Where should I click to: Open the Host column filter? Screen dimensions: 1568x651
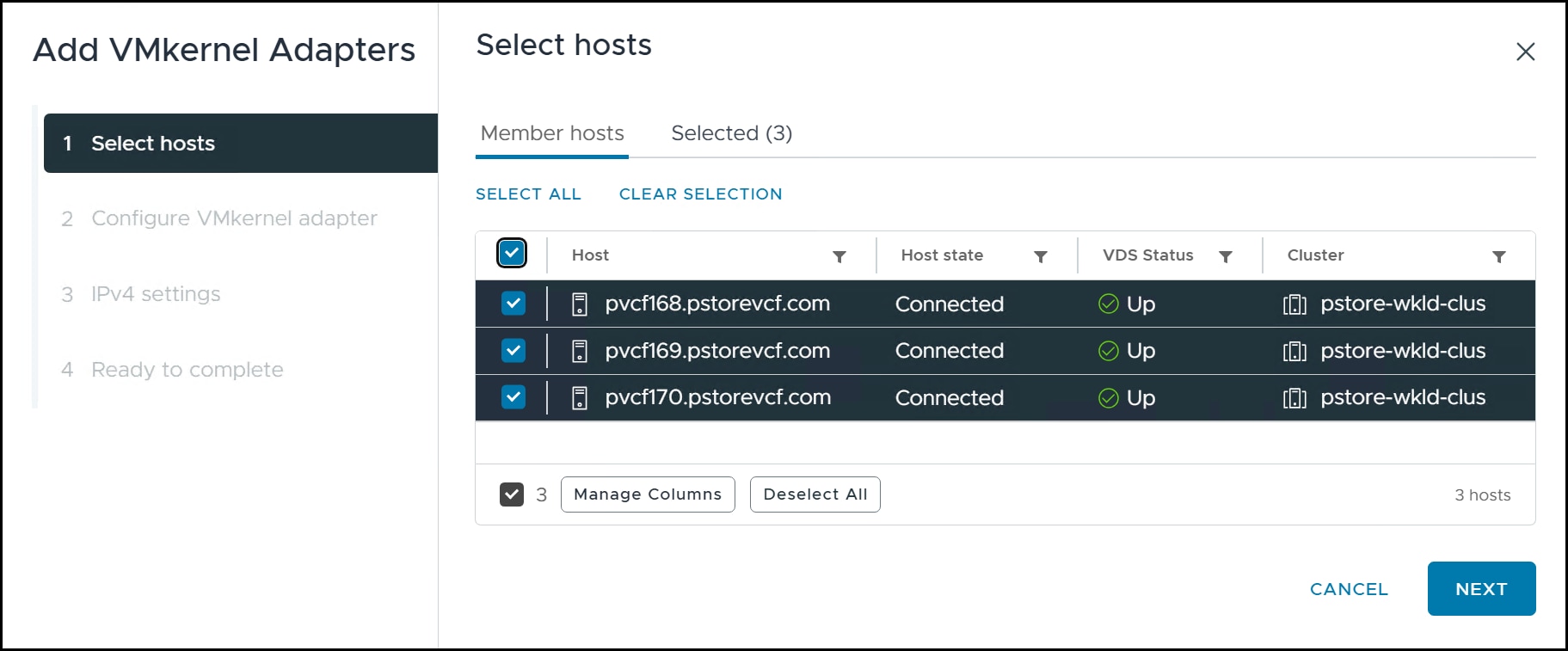coord(839,256)
